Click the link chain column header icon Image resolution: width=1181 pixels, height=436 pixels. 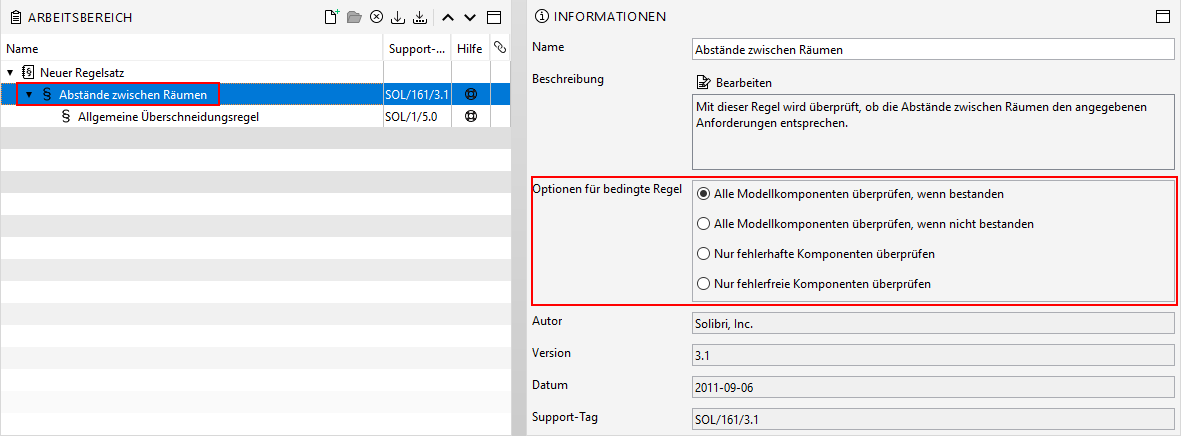[x=499, y=47]
